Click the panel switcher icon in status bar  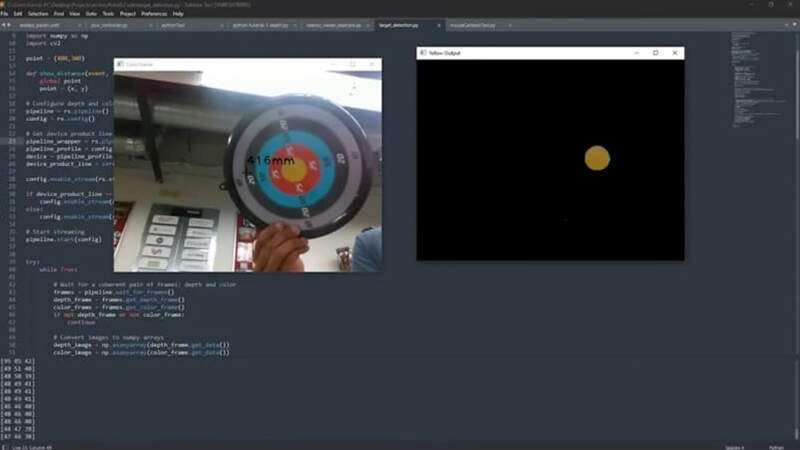pos(5,445)
